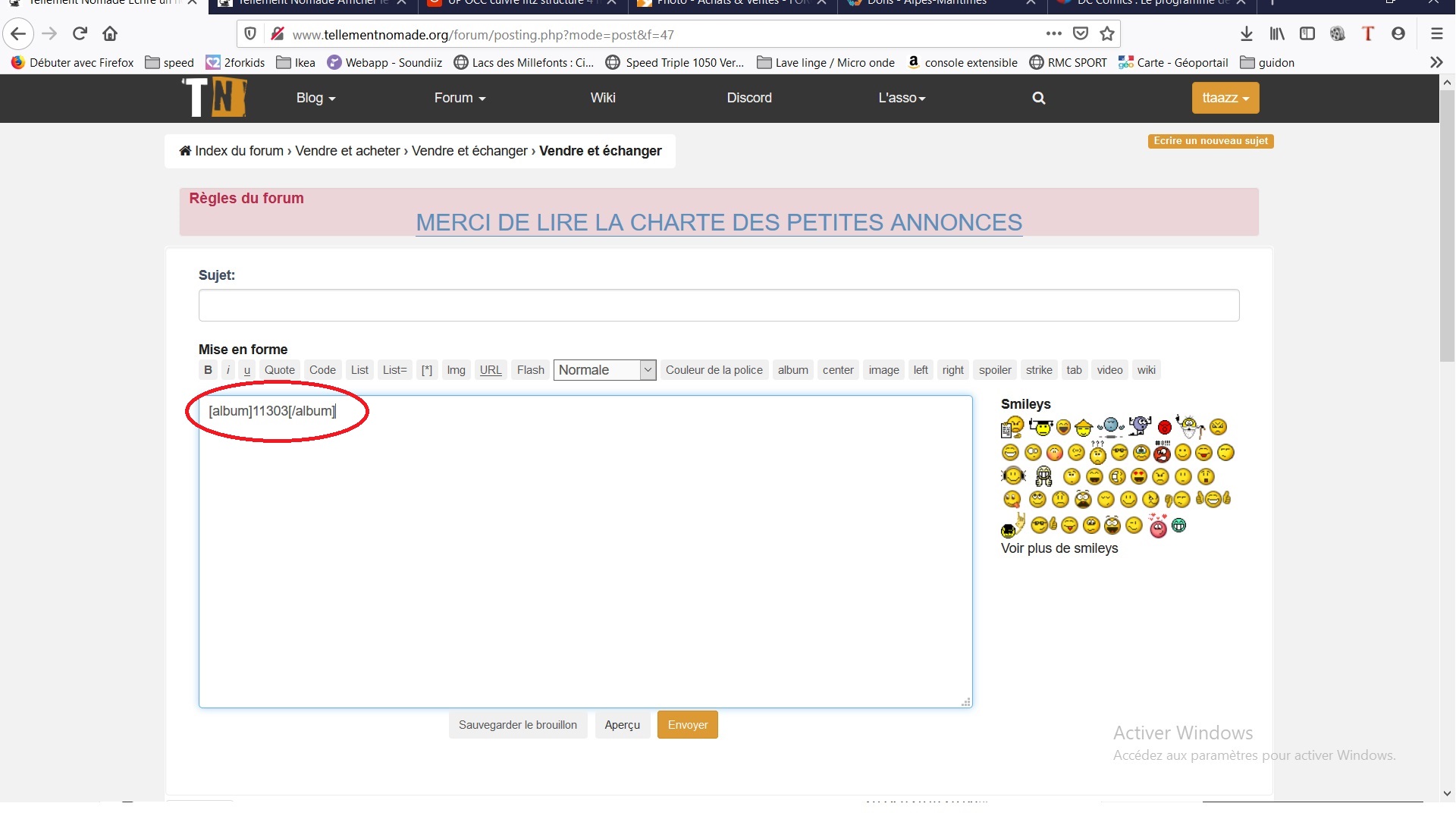Expand the Forum navigation dropdown
The height and width of the screenshot is (819, 1456).
pyautogui.click(x=460, y=98)
